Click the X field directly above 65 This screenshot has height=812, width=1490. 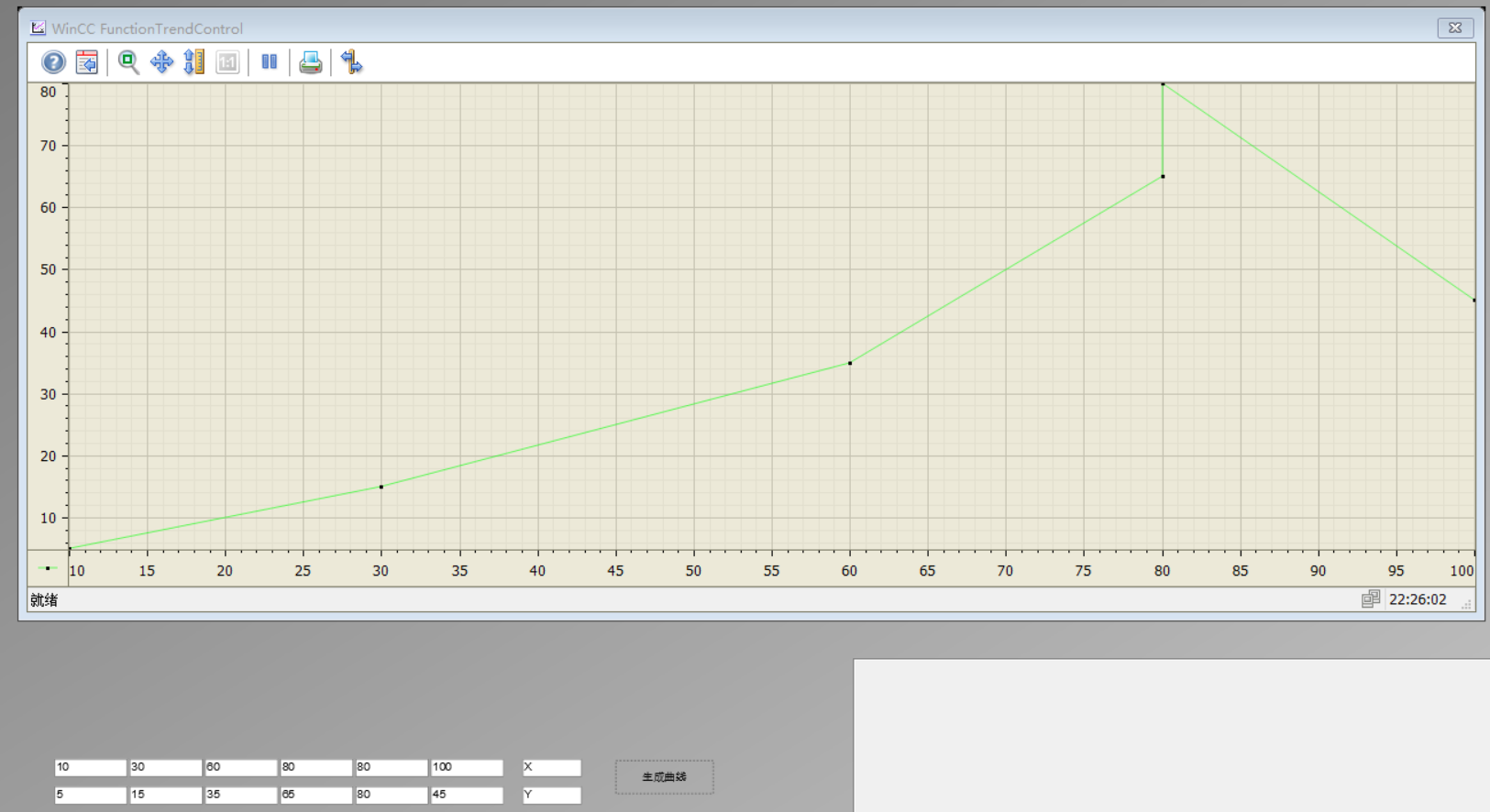[x=315, y=767]
